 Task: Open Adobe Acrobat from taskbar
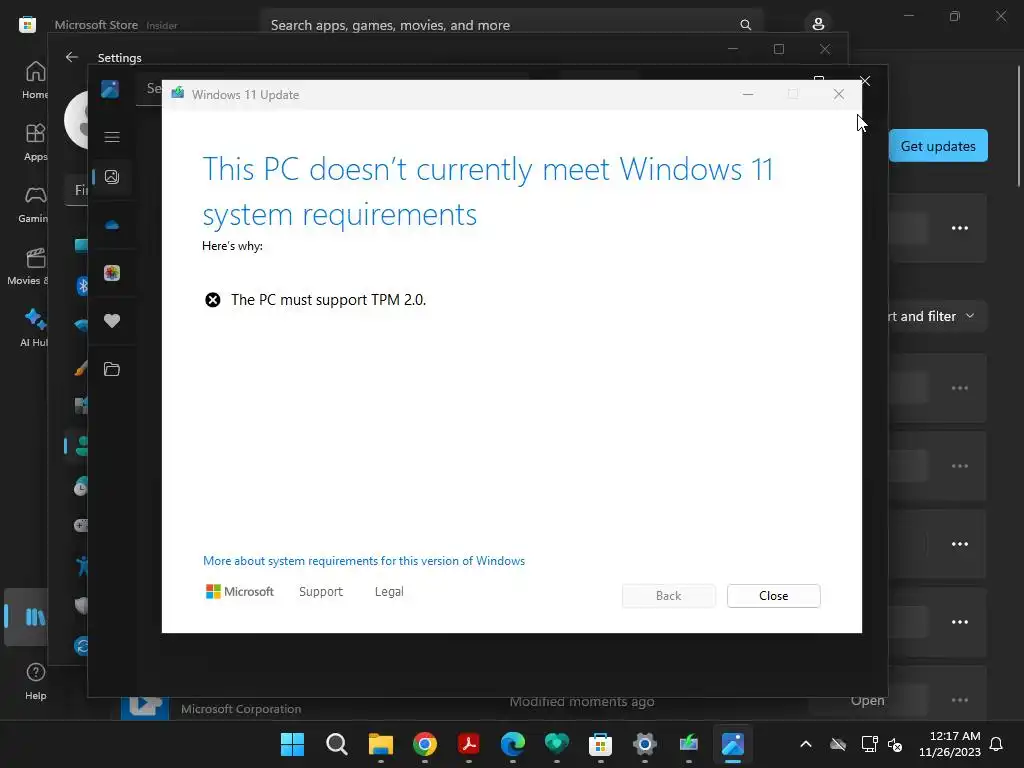468,744
